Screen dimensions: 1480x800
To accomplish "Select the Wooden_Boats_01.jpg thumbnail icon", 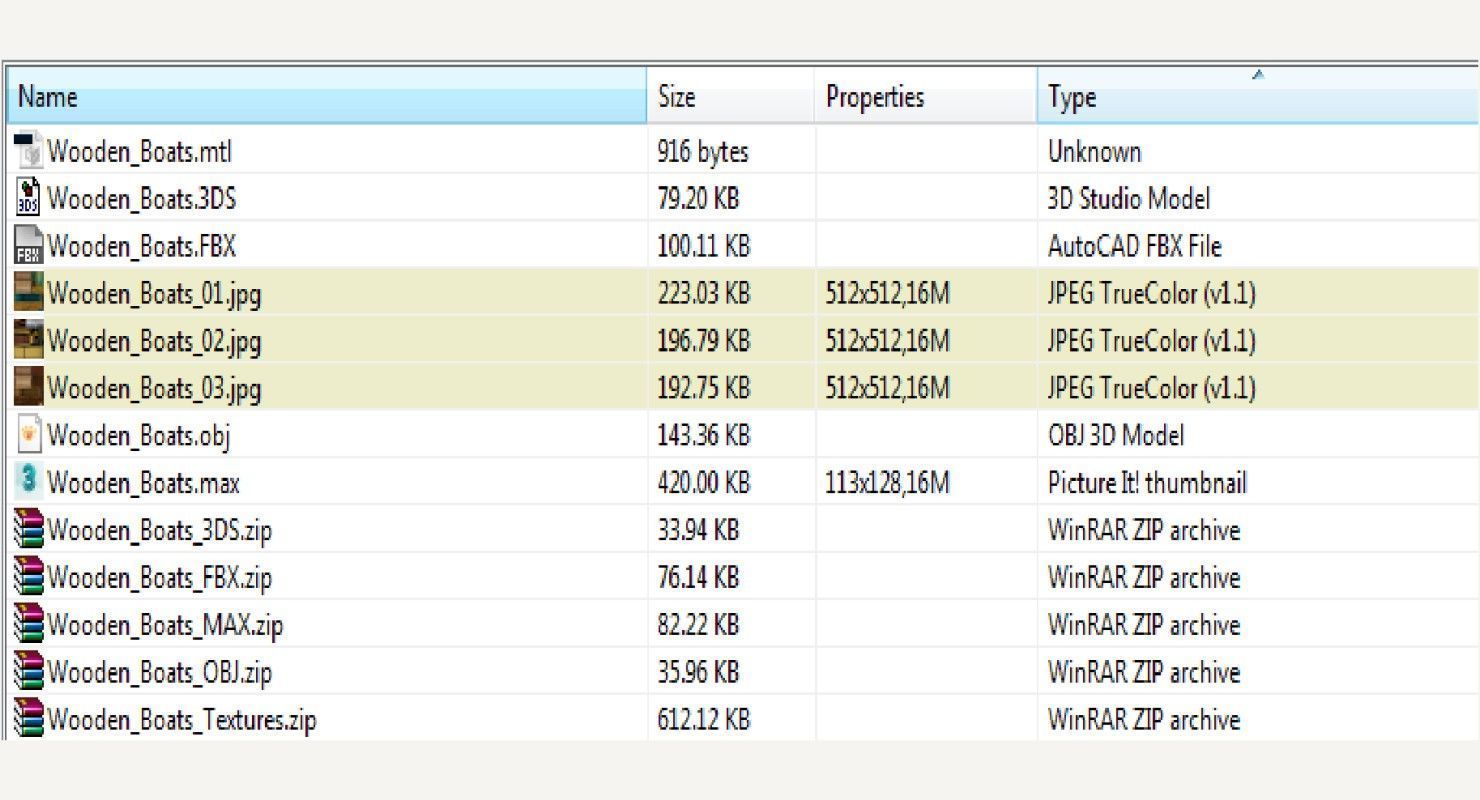I will point(29,293).
